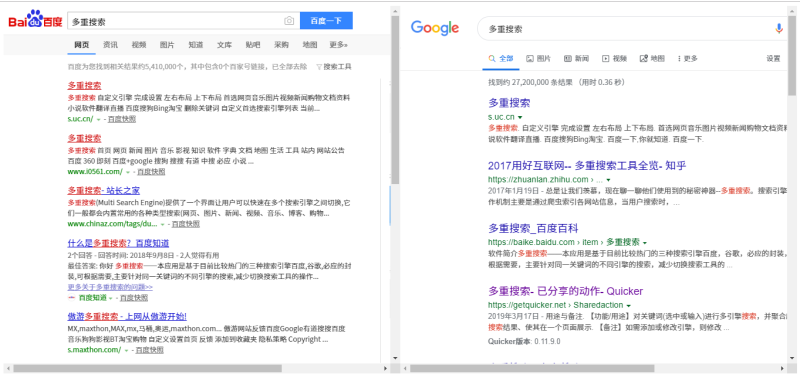Image resolution: width=800 pixels, height=374 pixels.
Task: Focus the Baidu search input box
Action: pyautogui.click(x=176, y=21)
